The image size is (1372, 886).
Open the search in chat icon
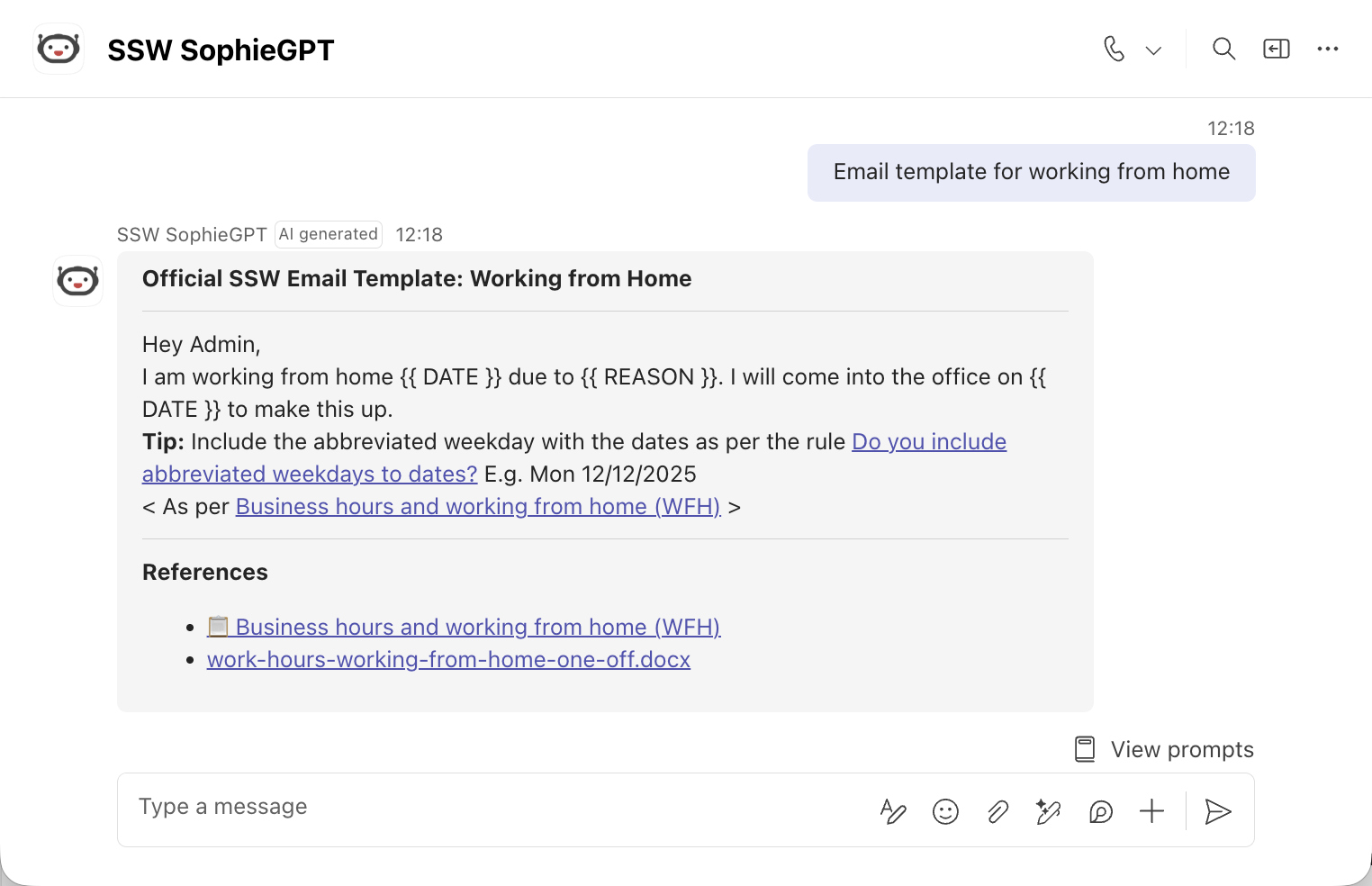[1223, 49]
